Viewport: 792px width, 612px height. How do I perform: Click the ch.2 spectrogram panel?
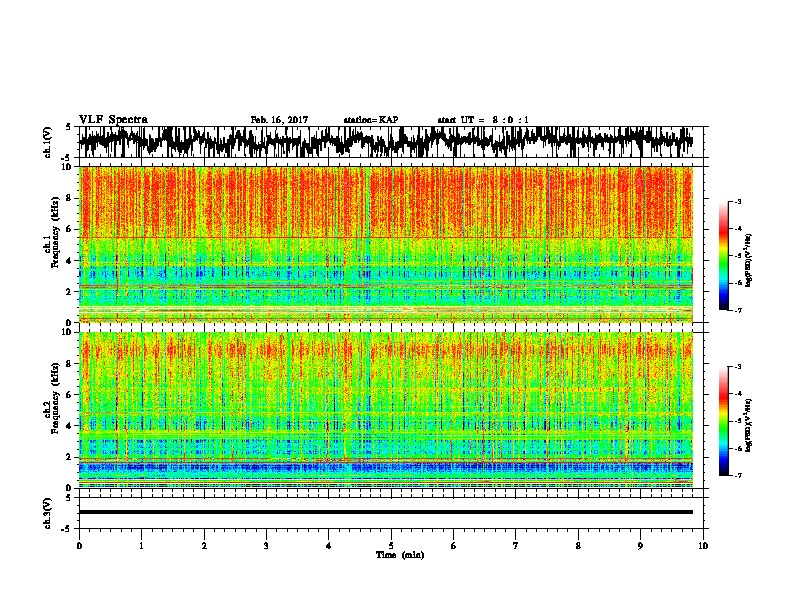386,410
